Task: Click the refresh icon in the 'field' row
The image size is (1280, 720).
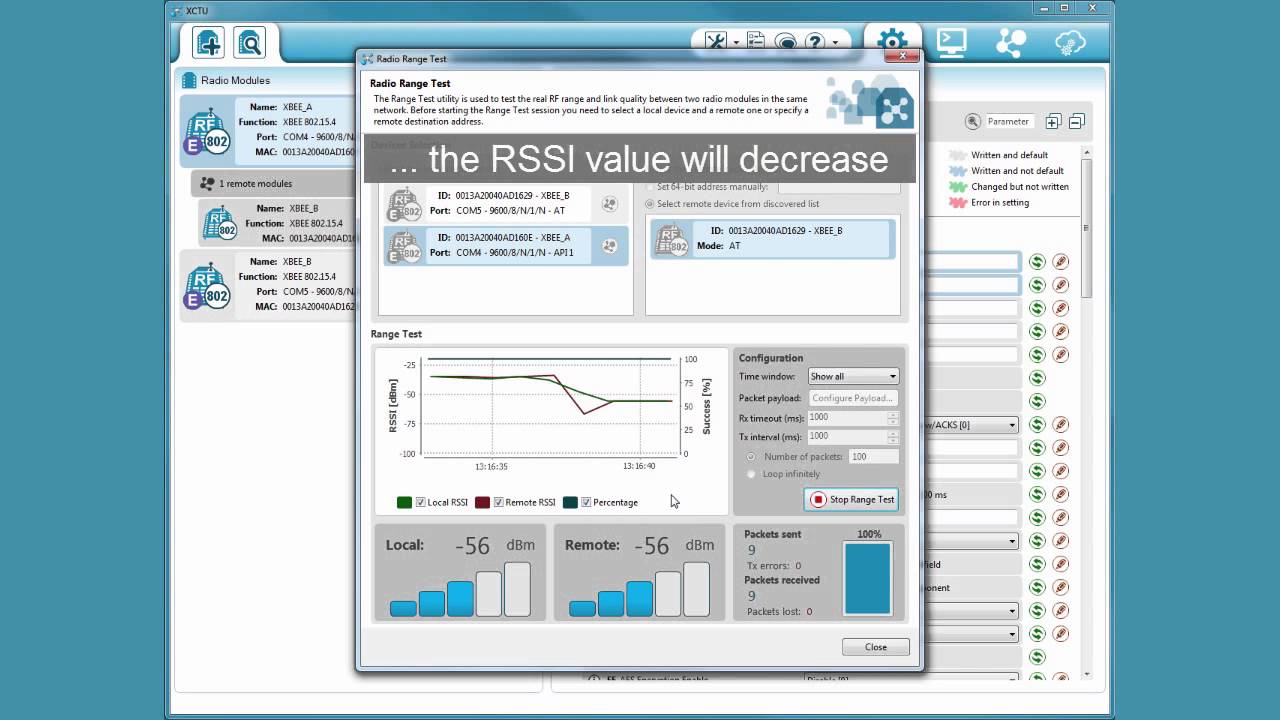Action: point(1037,564)
